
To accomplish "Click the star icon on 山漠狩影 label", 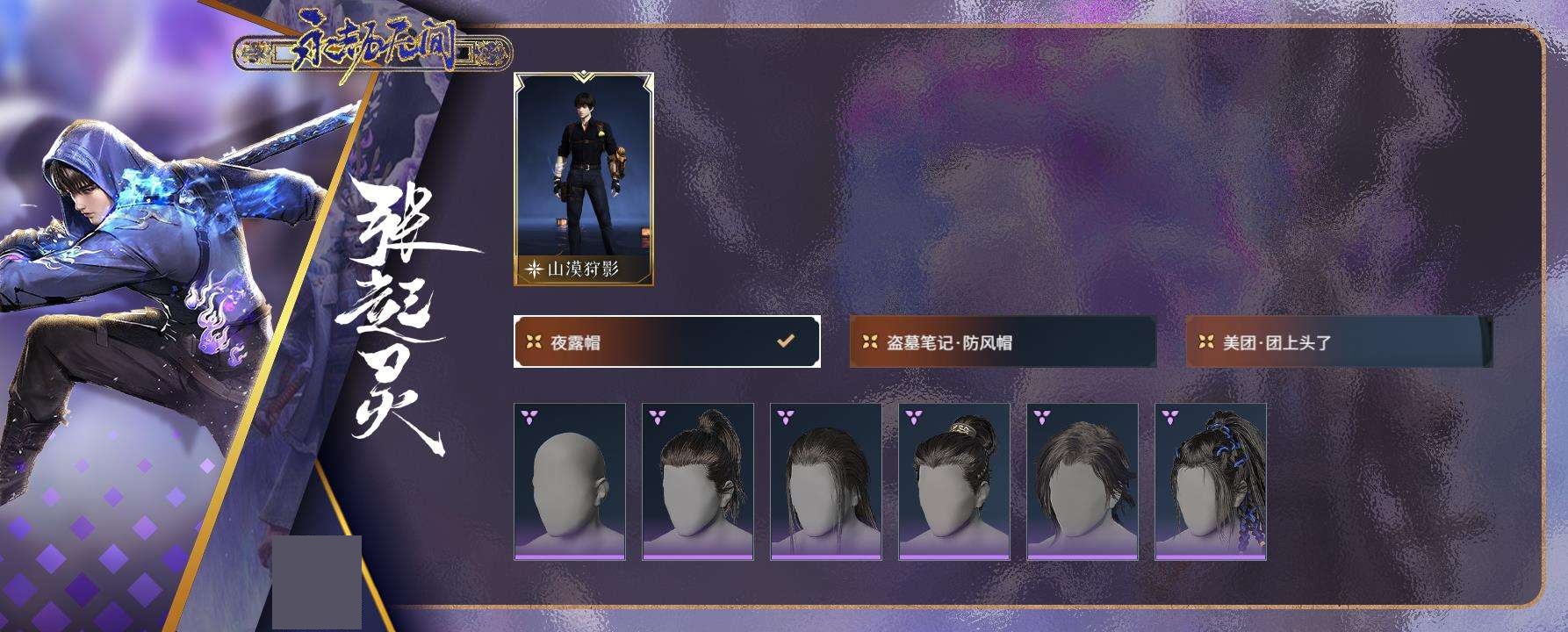I will pos(533,269).
